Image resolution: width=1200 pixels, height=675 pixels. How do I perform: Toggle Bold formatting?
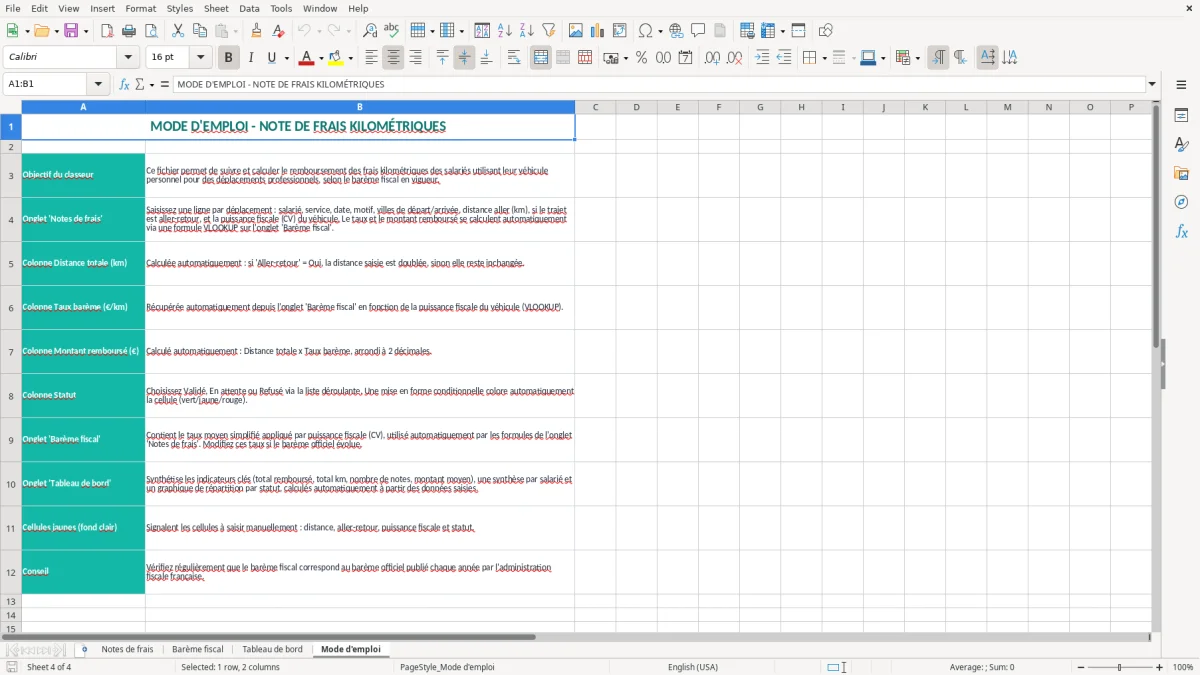pos(228,58)
